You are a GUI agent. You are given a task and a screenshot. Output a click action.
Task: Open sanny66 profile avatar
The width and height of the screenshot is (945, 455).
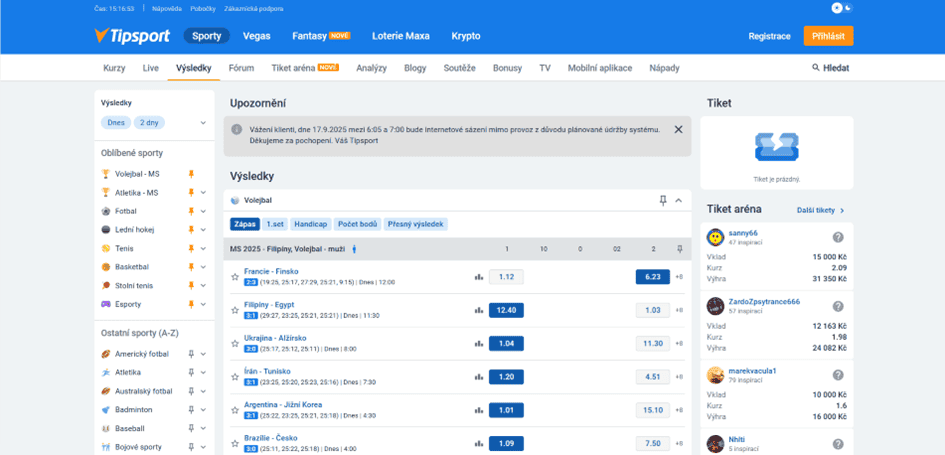715,237
